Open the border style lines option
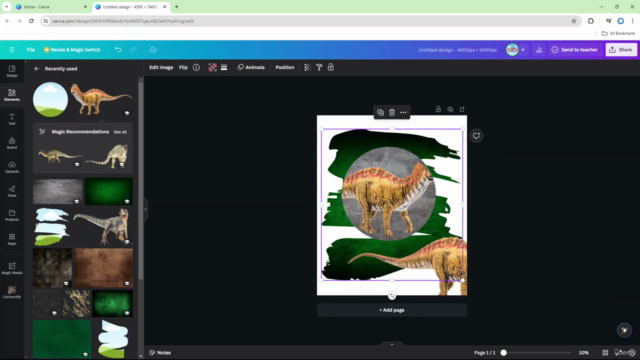Viewport: 640px width, 360px height. [224, 67]
